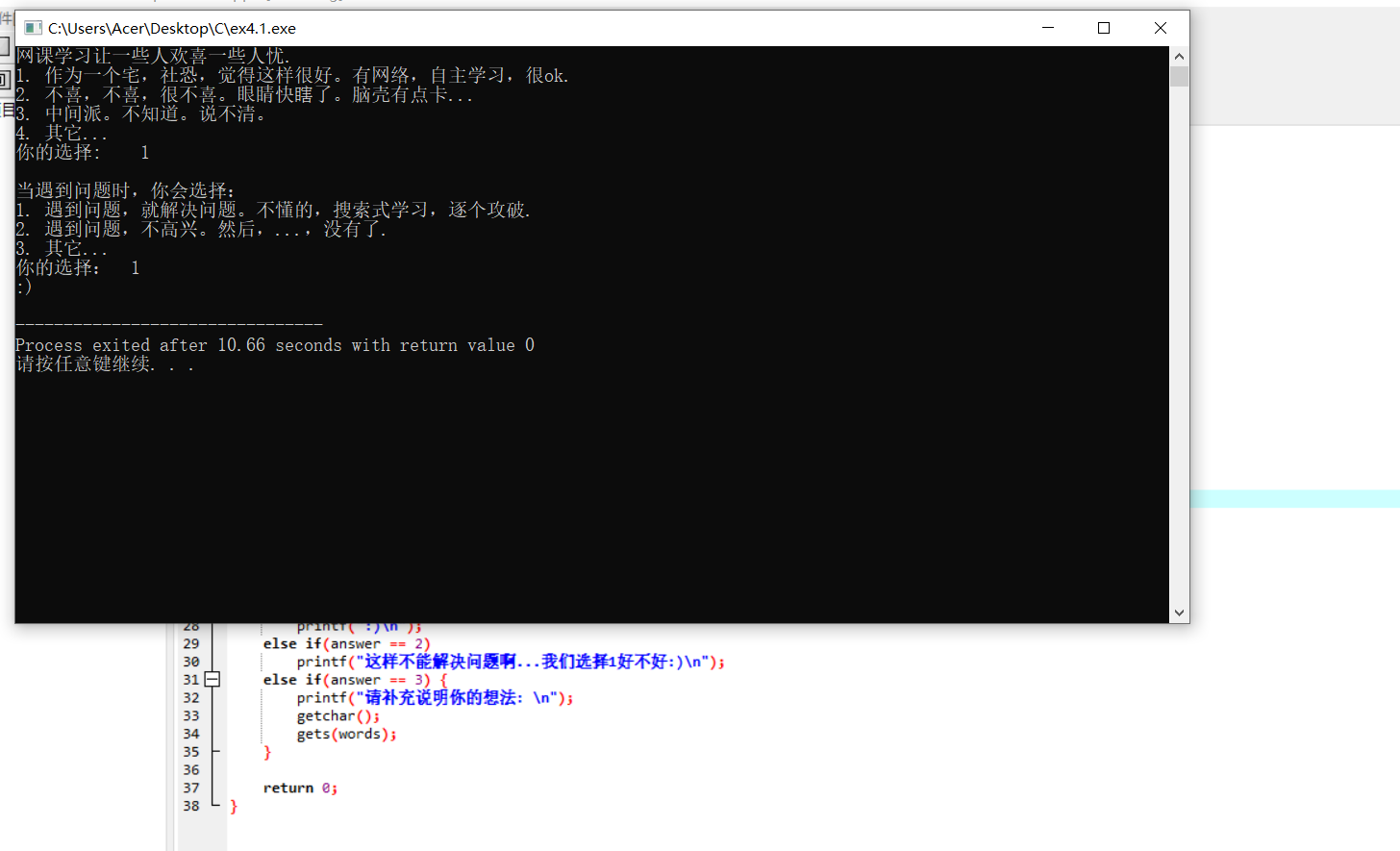Click console option '1. 遇到问题，就解决问题'
1400x851 pixels.
(273, 211)
